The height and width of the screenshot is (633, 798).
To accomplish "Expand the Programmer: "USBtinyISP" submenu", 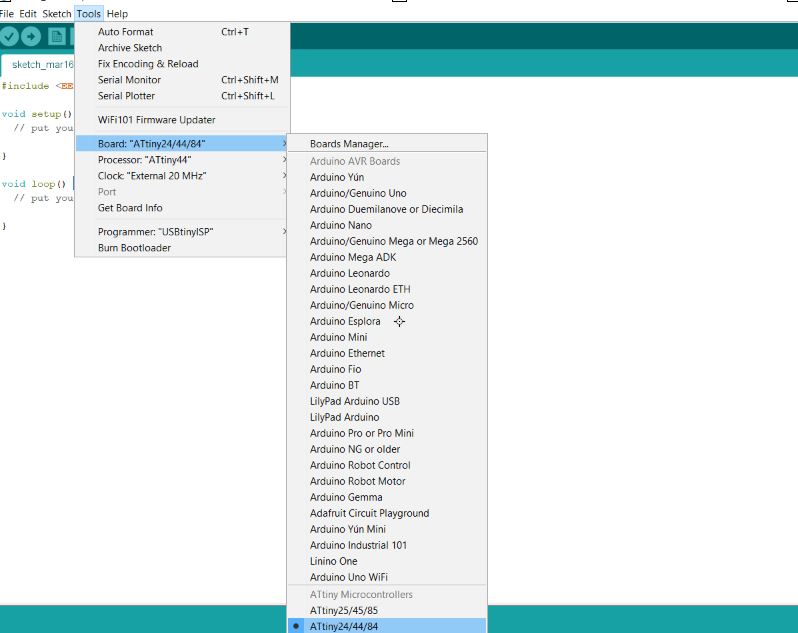I will (182, 232).
